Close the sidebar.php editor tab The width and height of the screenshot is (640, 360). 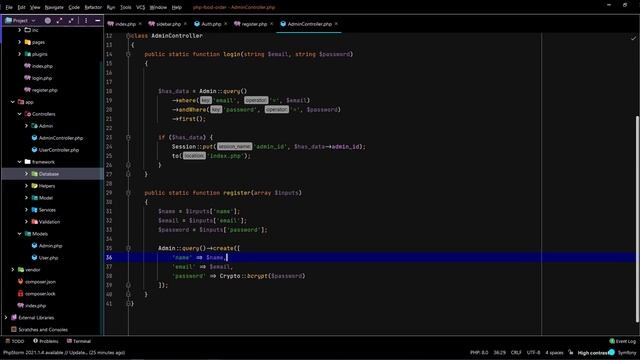pyautogui.click(x=185, y=24)
